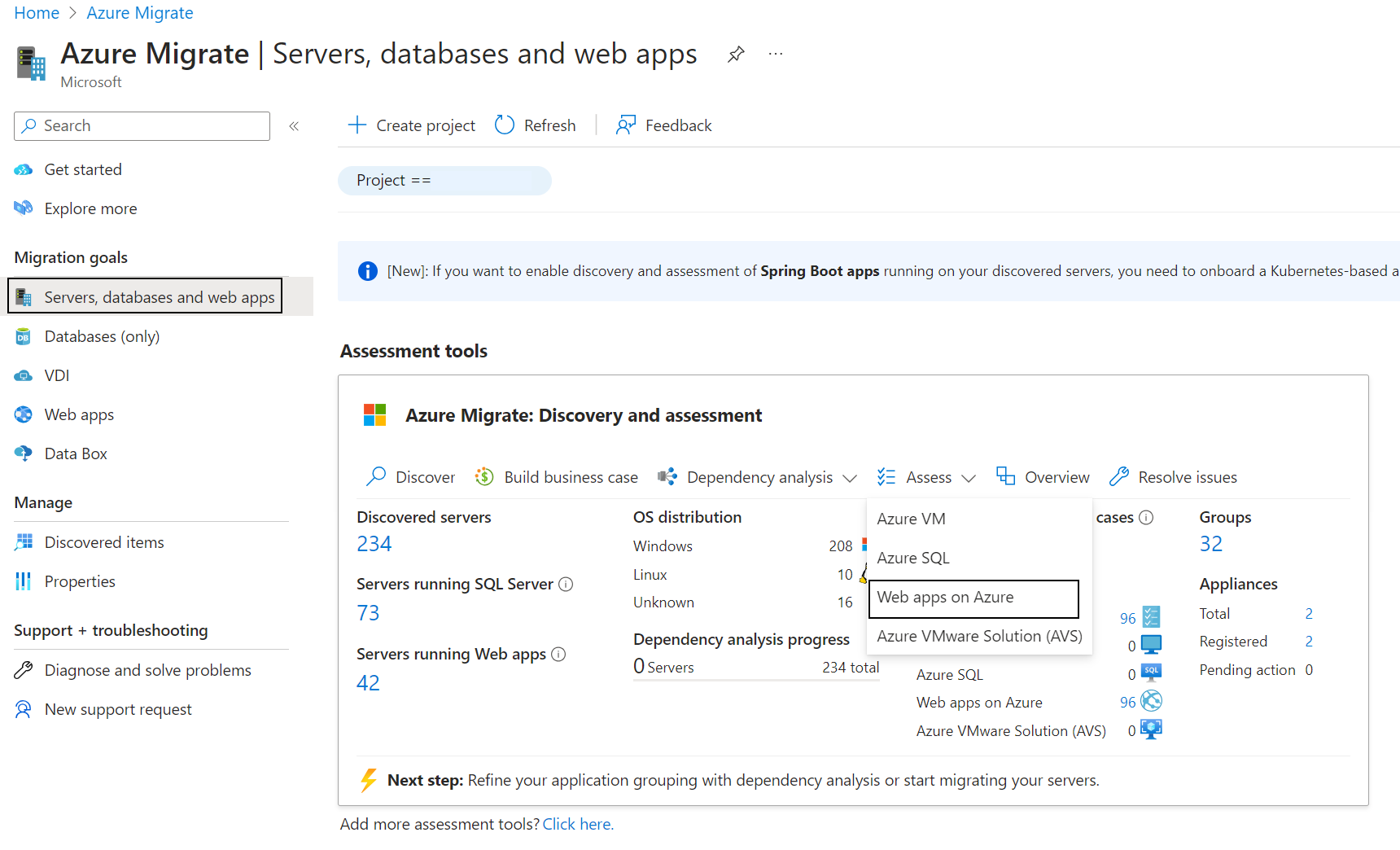Expand the Dependency analysis dropdown
1400x850 pixels.
[758, 476]
